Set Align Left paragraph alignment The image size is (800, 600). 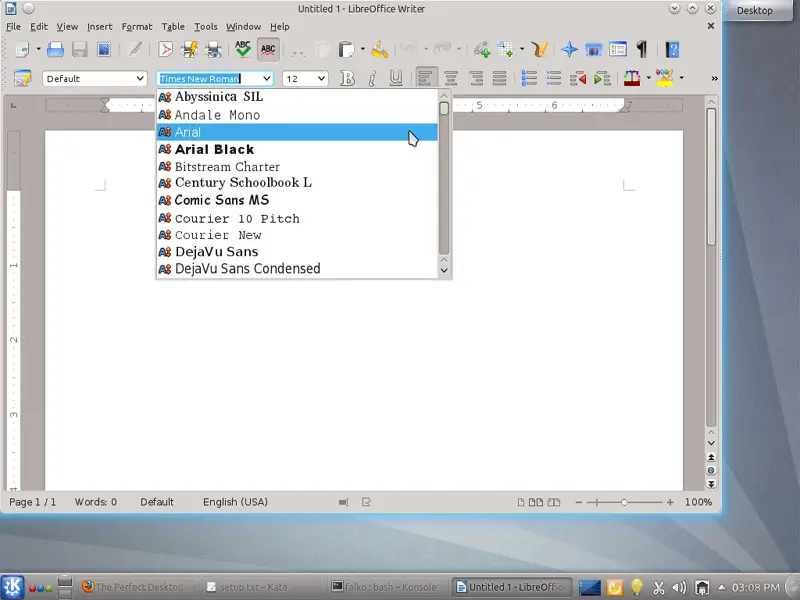[426, 79]
